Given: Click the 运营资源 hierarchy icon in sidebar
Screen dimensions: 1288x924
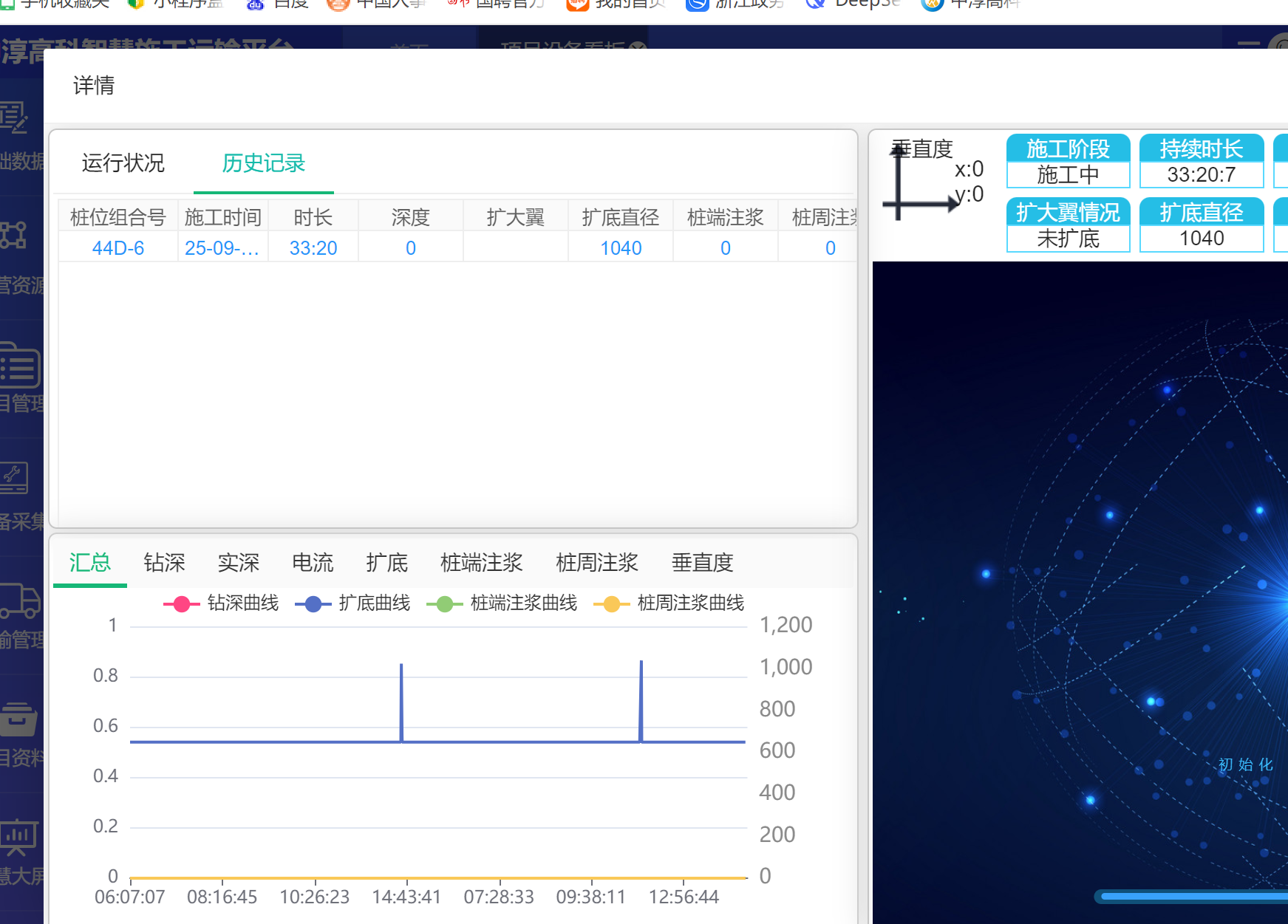Looking at the screenshot, I should point(13,235).
